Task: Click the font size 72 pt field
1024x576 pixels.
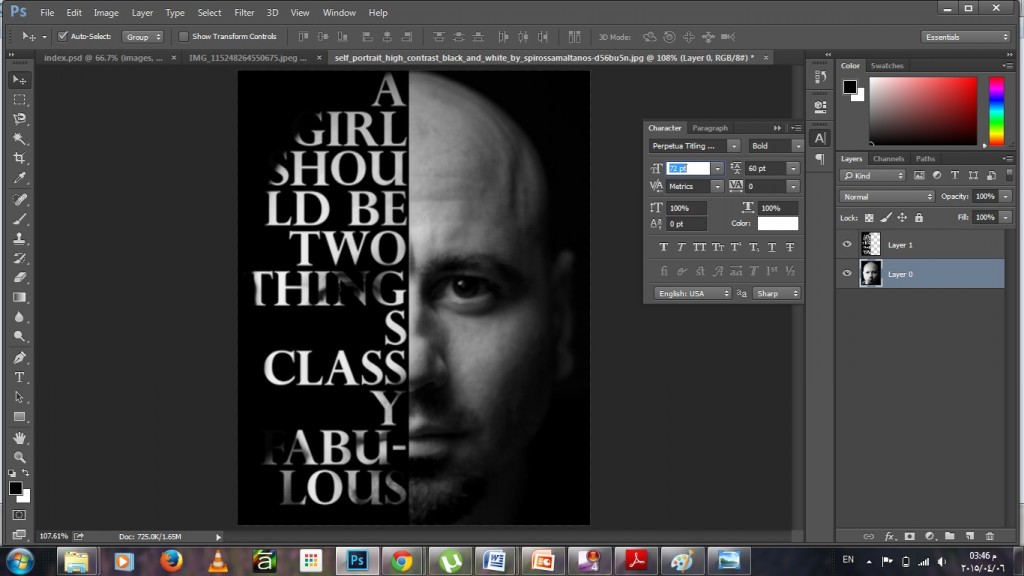Action: [x=688, y=168]
